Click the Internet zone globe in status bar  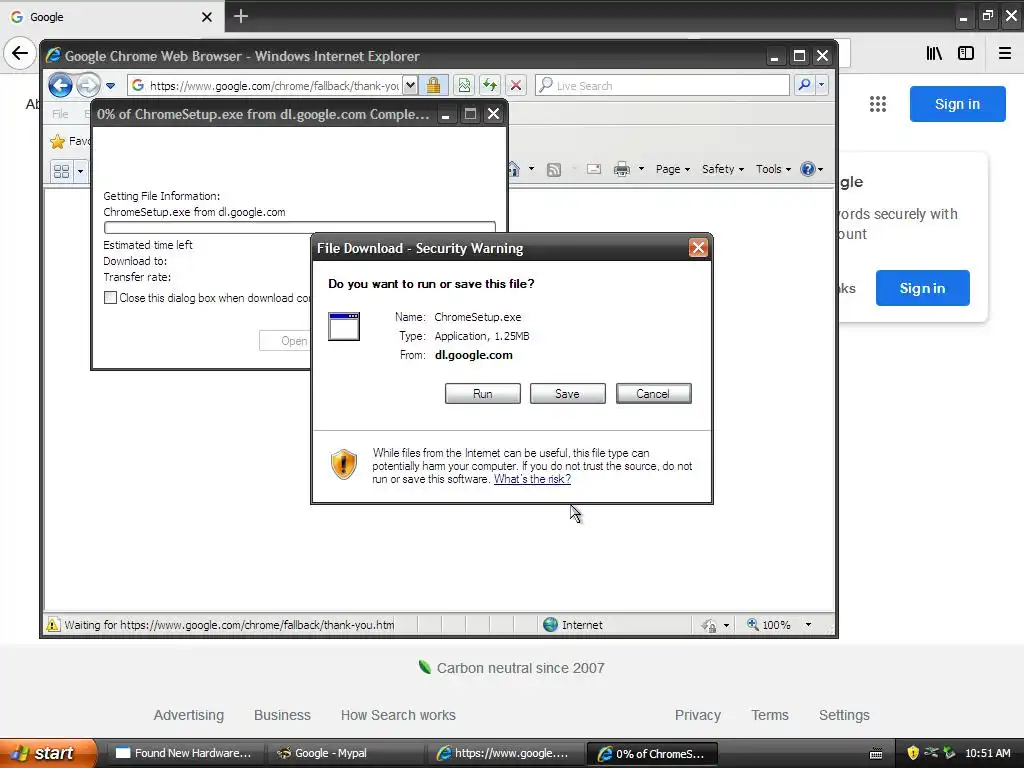(x=551, y=624)
